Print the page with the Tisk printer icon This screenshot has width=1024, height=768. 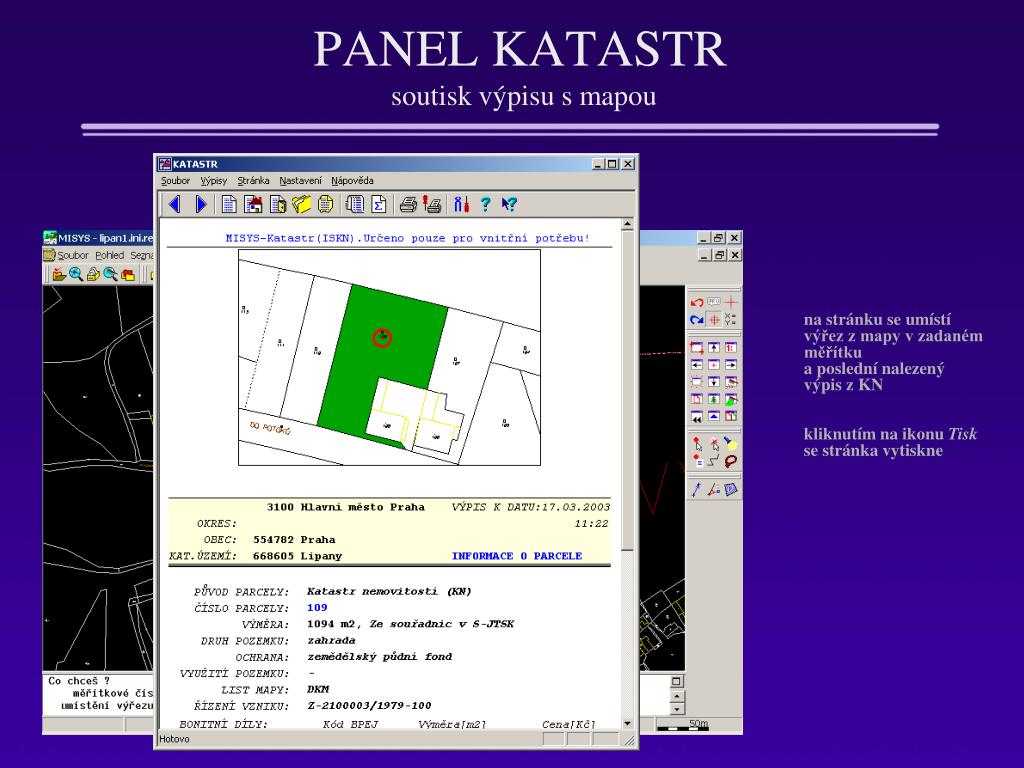click(x=408, y=204)
